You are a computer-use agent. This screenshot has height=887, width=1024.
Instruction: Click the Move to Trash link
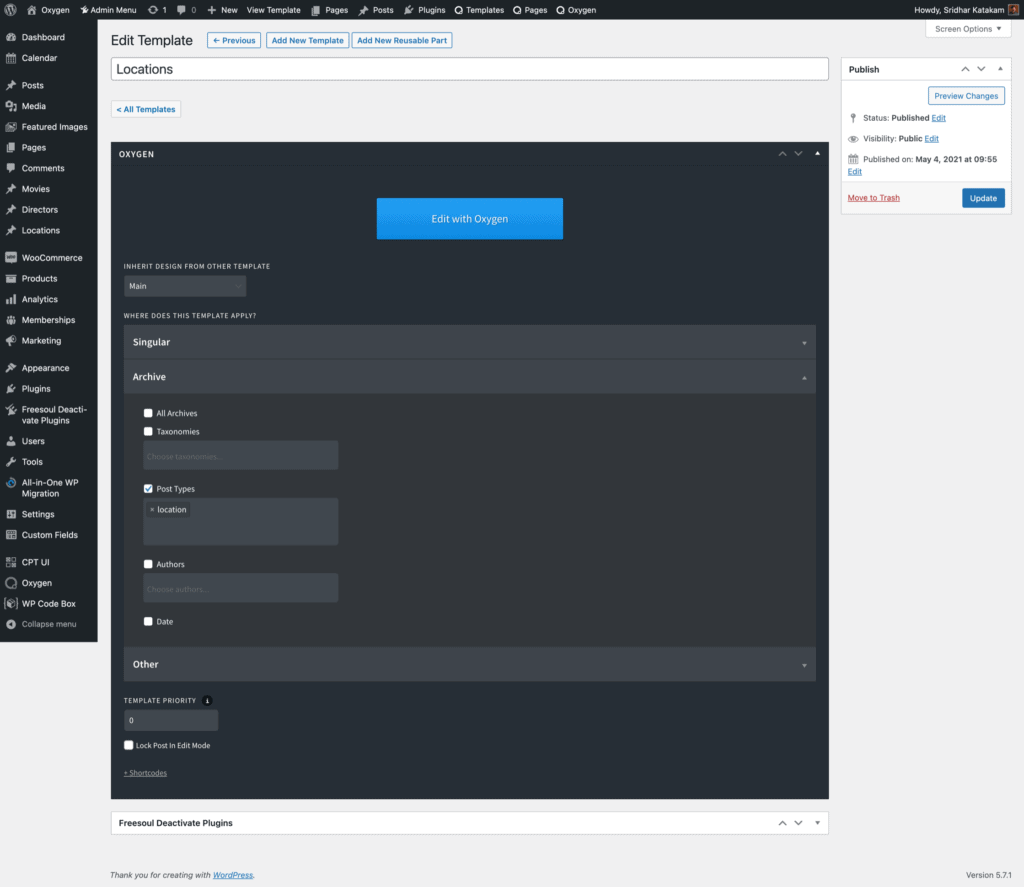click(873, 198)
